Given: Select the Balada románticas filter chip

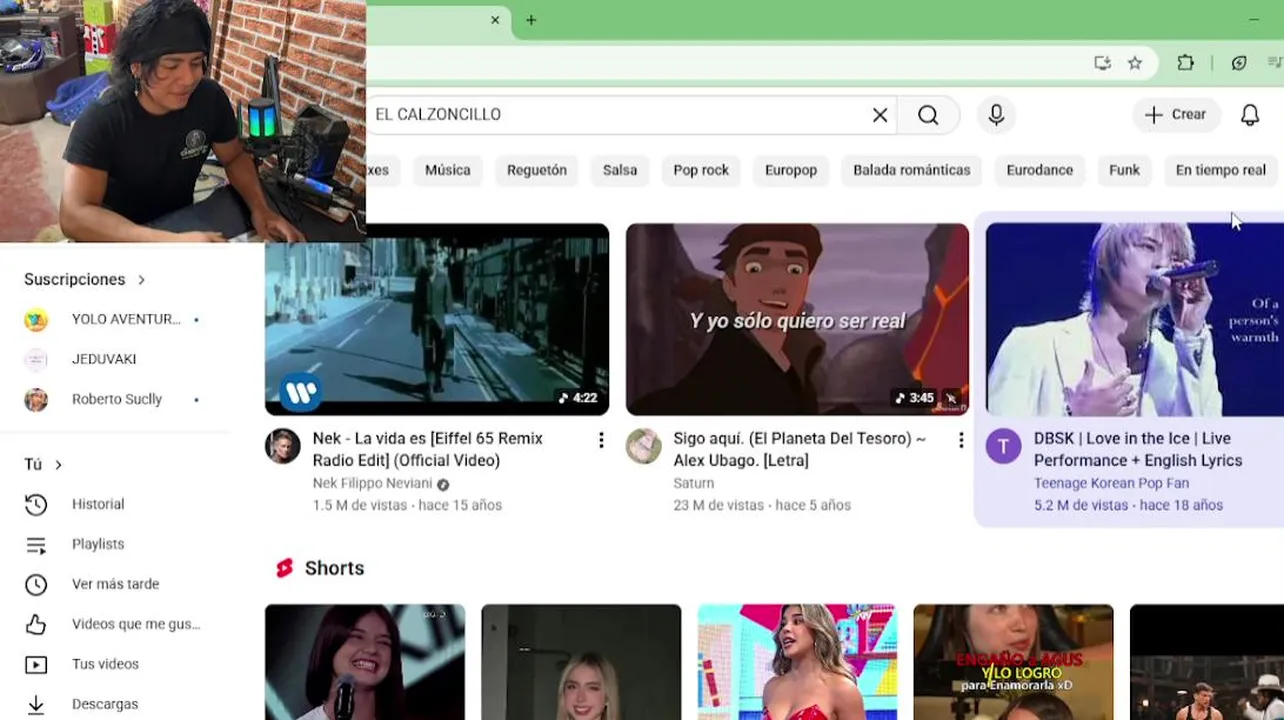Looking at the screenshot, I should 912,170.
